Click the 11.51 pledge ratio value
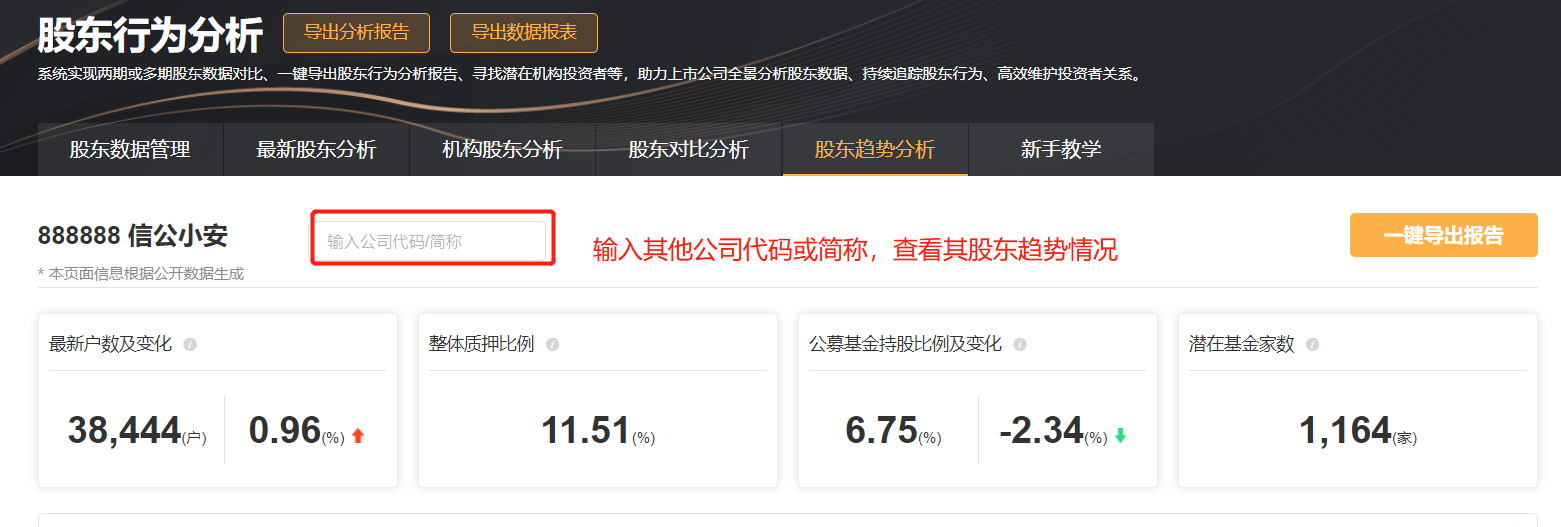 (x=585, y=430)
